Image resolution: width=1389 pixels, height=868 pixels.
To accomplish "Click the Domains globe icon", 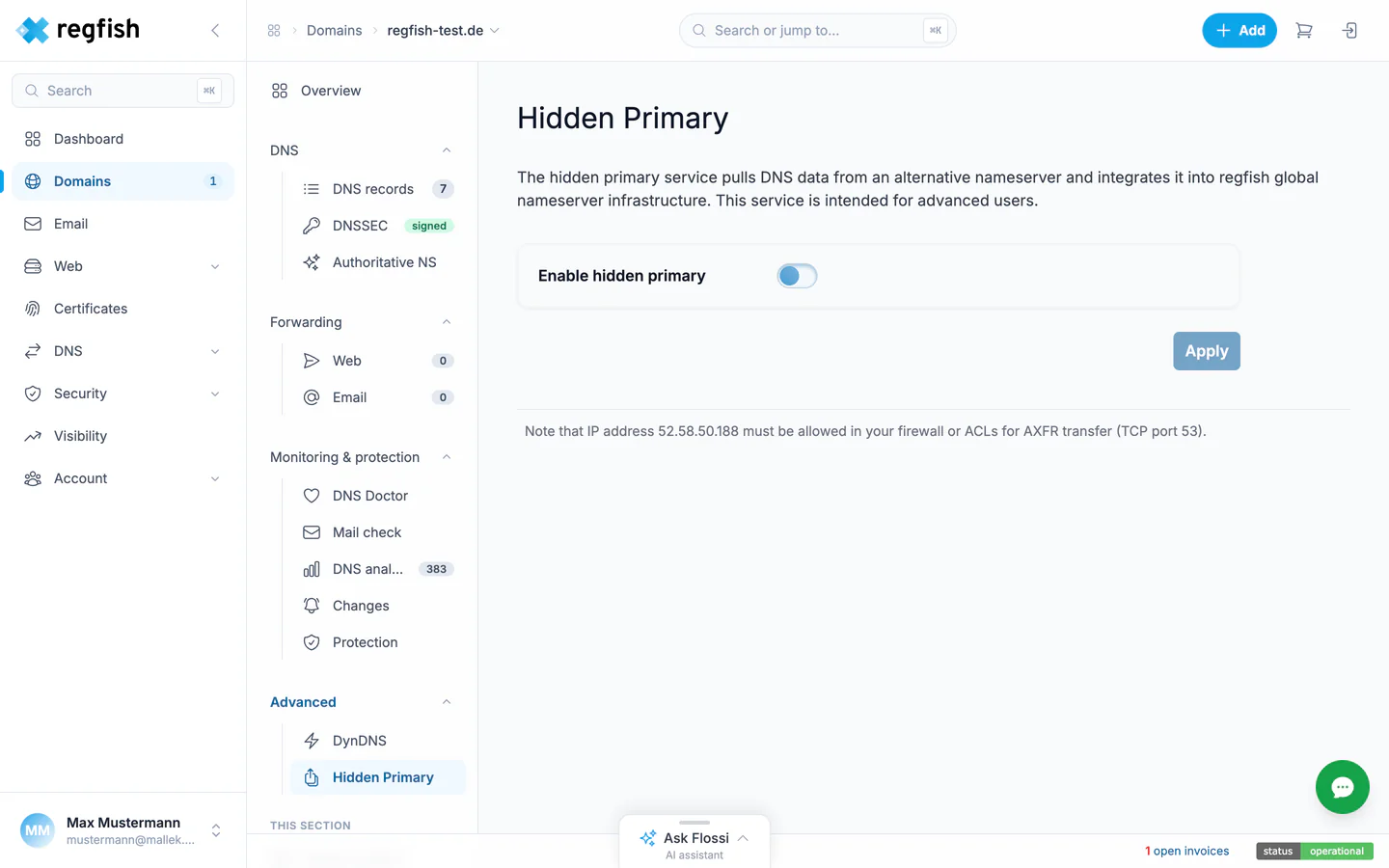I will pos(33,181).
